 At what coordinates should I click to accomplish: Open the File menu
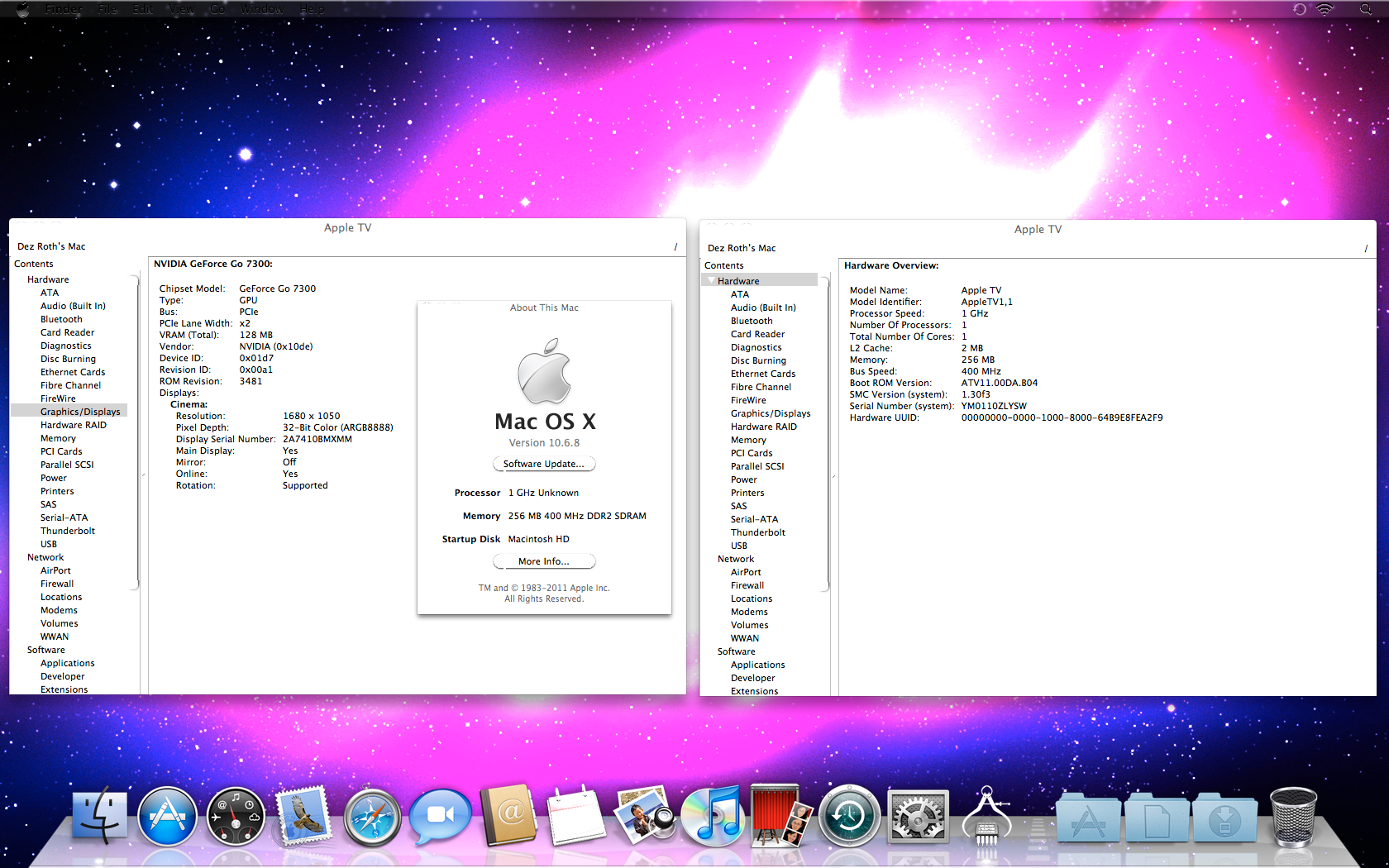pos(107,9)
